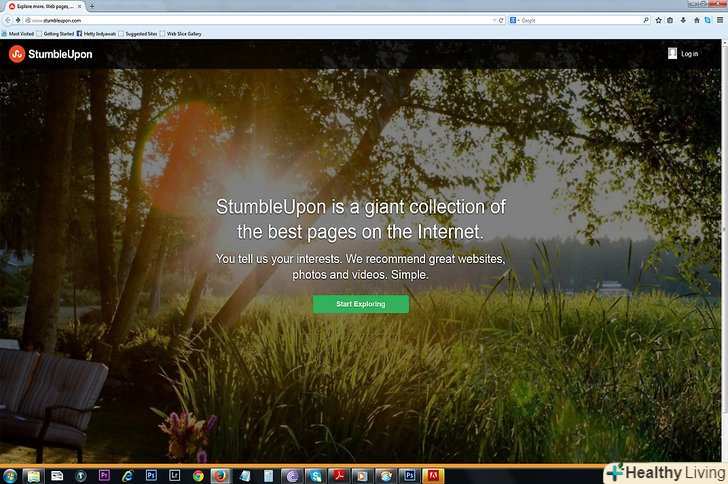Open Adobe Lightroom from the taskbar
The image size is (728, 484).
click(x=175, y=476)
